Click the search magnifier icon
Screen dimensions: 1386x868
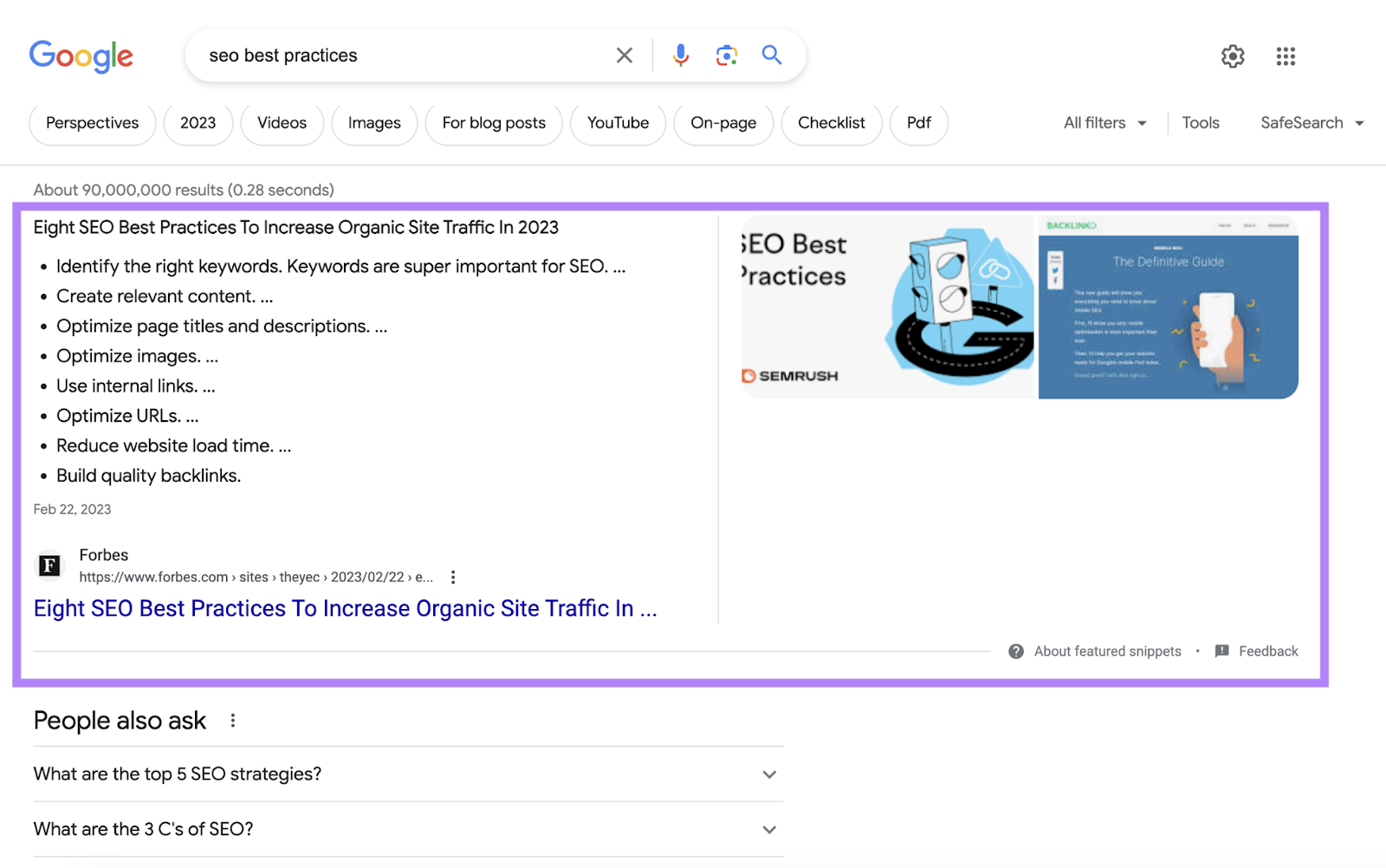[x=771, y=55]
